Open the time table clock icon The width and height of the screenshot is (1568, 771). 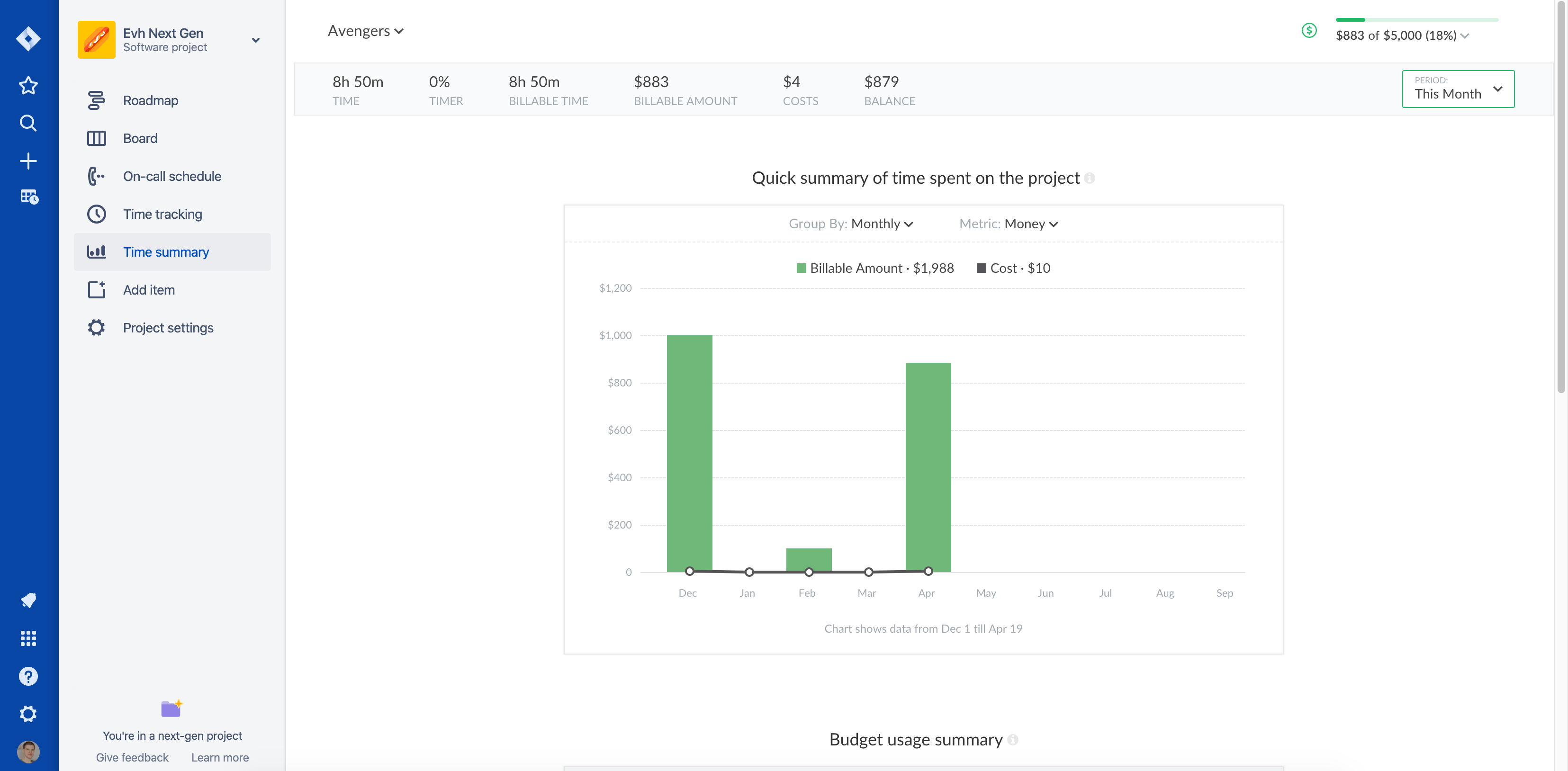28,197
